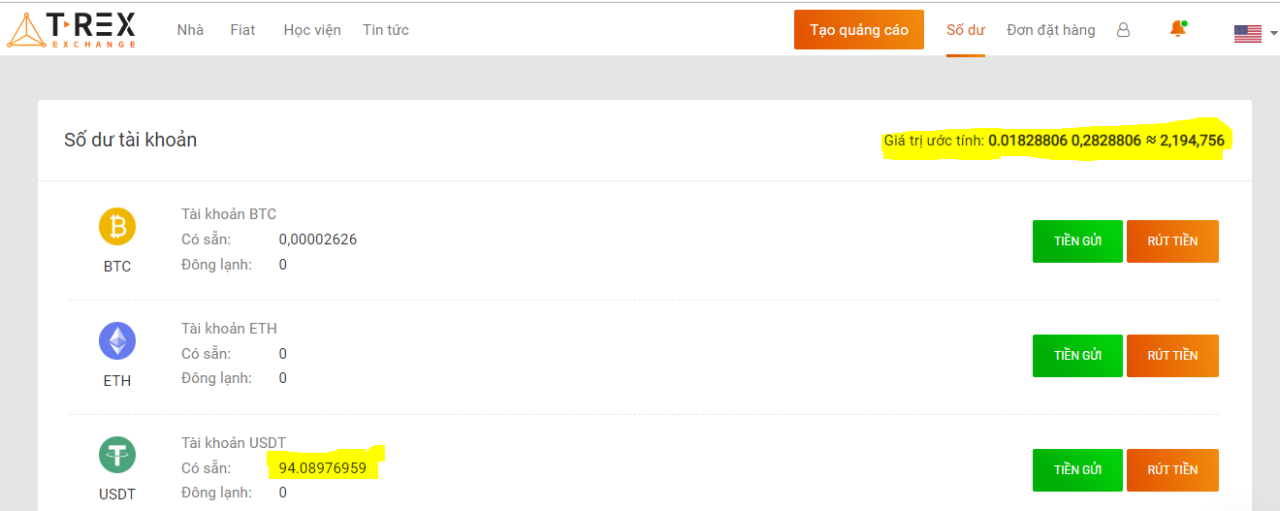The width and height of the screenshot is (1280, 511).
Task: Open the notifications bell
Action: tap(1178, 29)
